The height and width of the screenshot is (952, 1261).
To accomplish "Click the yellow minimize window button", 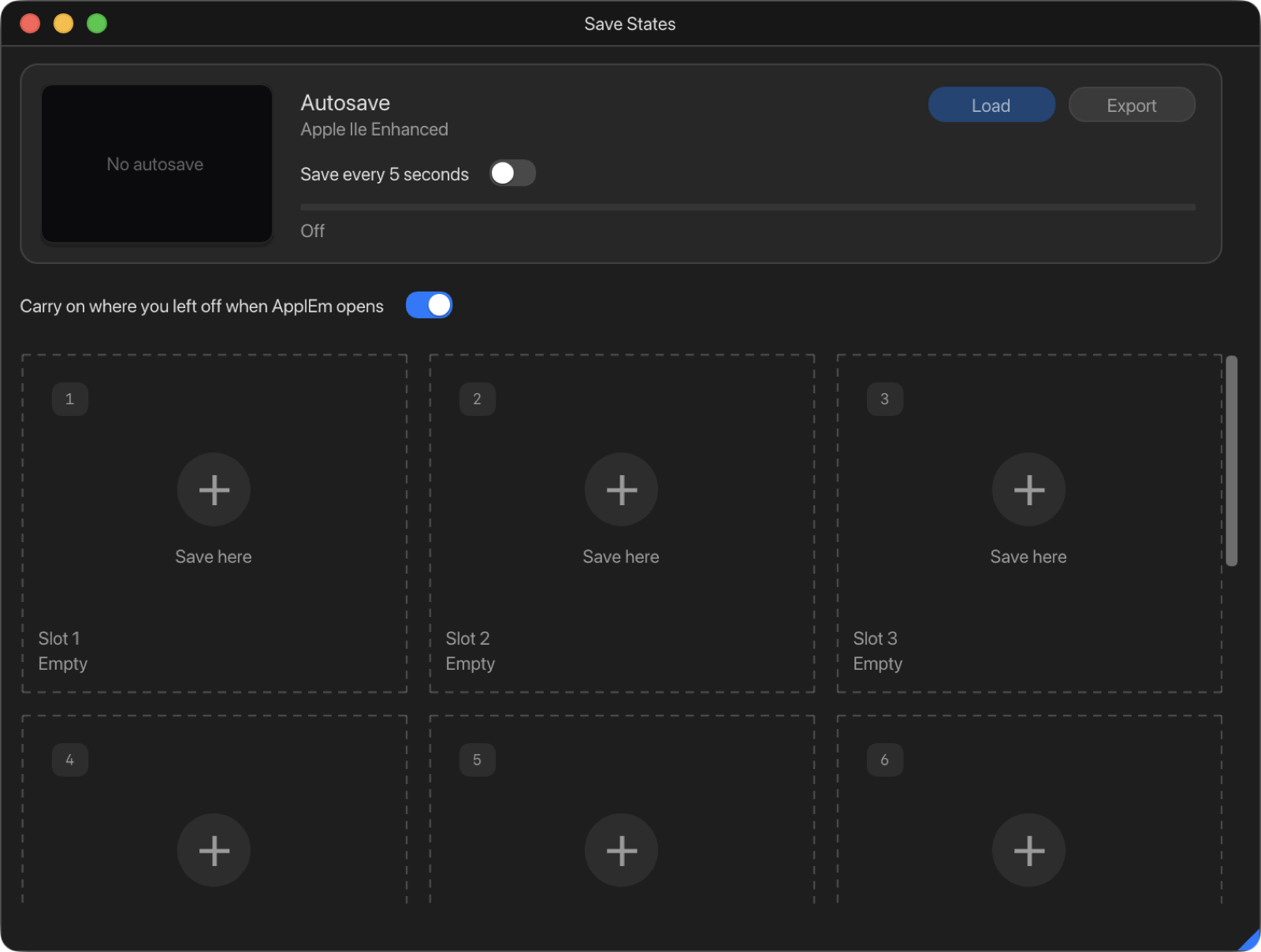I will tap(63, 24).
